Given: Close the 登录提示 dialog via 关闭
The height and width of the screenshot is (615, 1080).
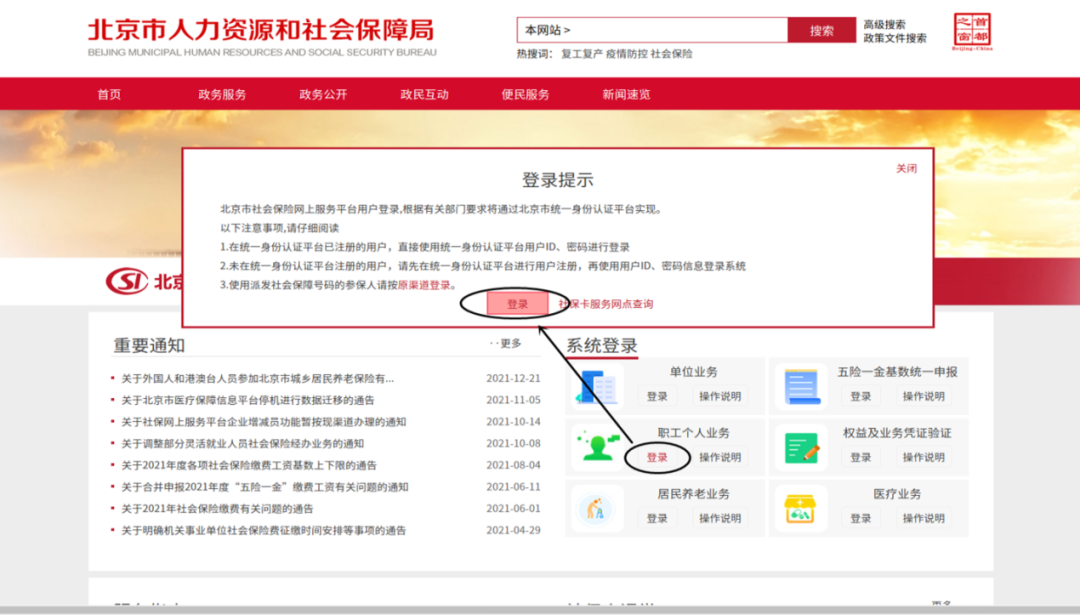Looking at the screenshot, I should click(906, 168).
